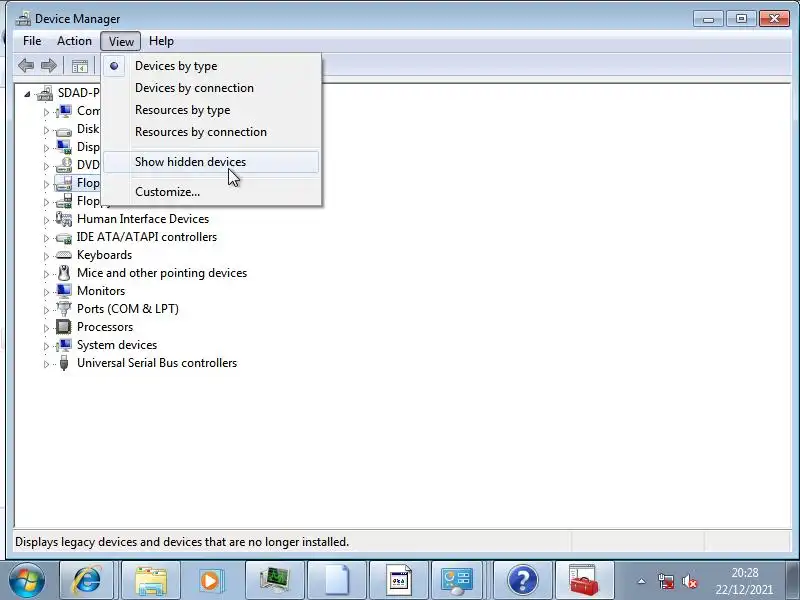800x600 pixels.
Task: Open the Action menu
Action: (74, 41)
